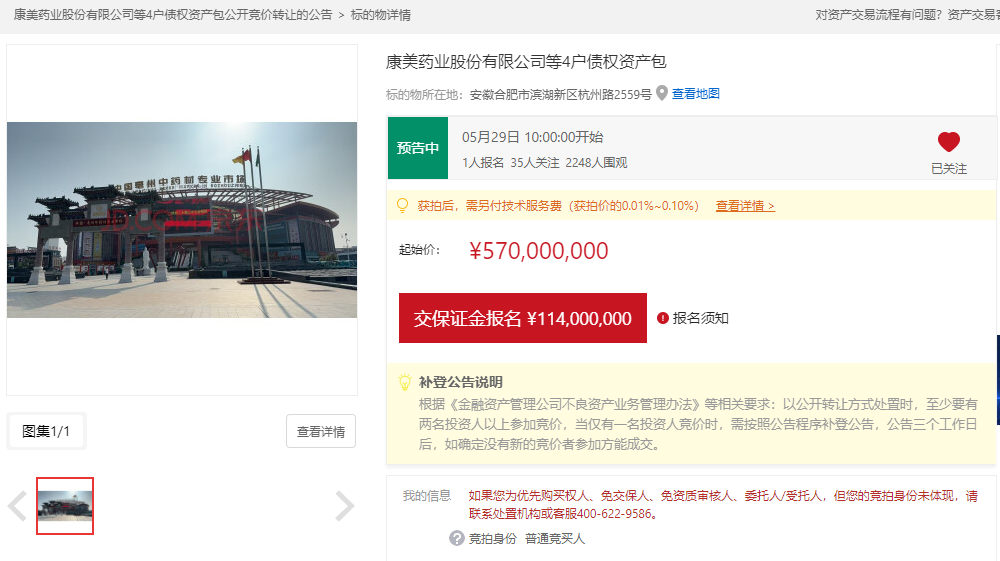
Task: Open the breadcrumb link 康美药业股份有限公司等4户债权资产包公开竞价转让的公告
Action: (173, 15)
